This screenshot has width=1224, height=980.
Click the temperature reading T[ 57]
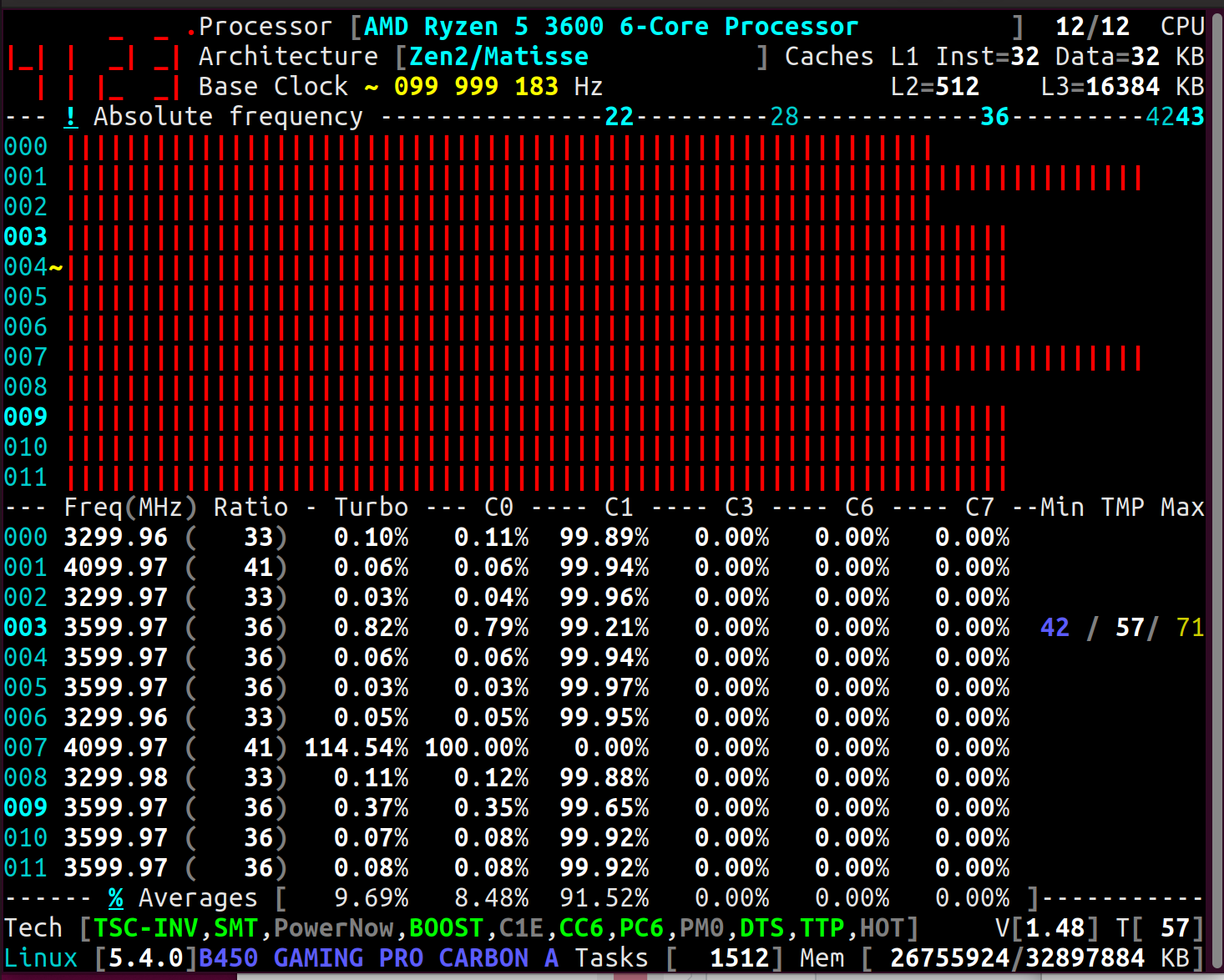(x=1161, y=928)
